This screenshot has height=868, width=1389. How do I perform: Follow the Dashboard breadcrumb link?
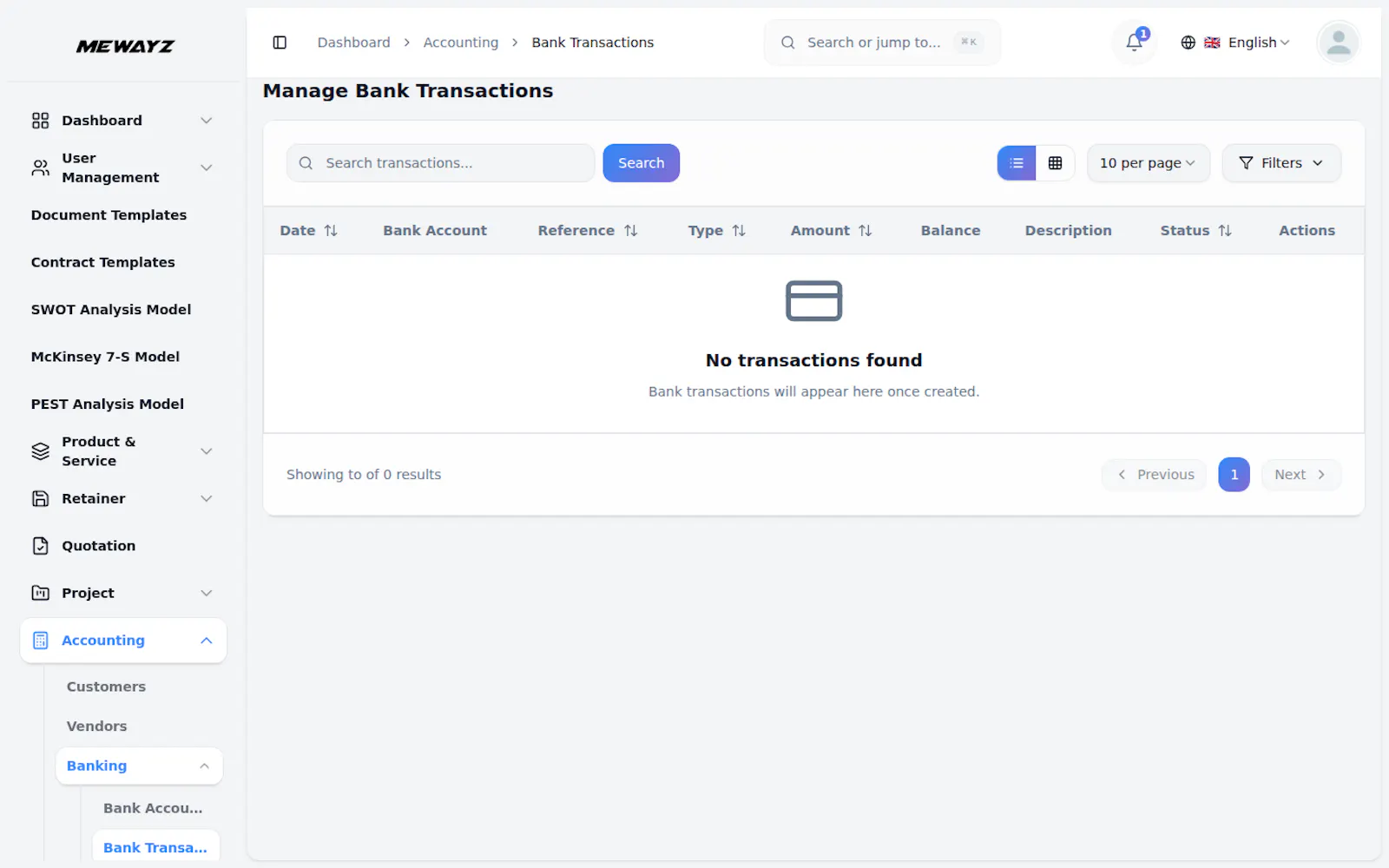point(353,43)
